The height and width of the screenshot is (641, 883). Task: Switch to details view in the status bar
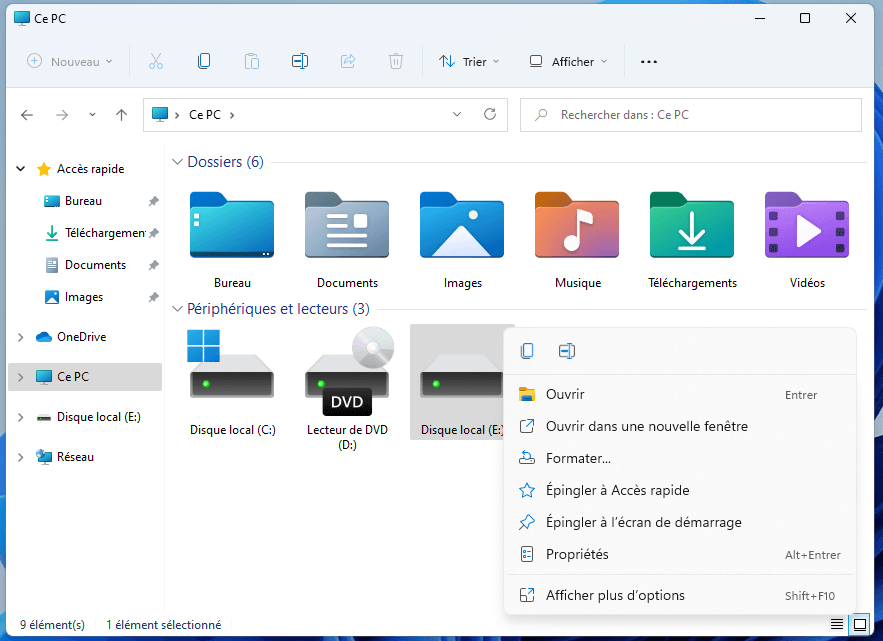coord(836,625)
